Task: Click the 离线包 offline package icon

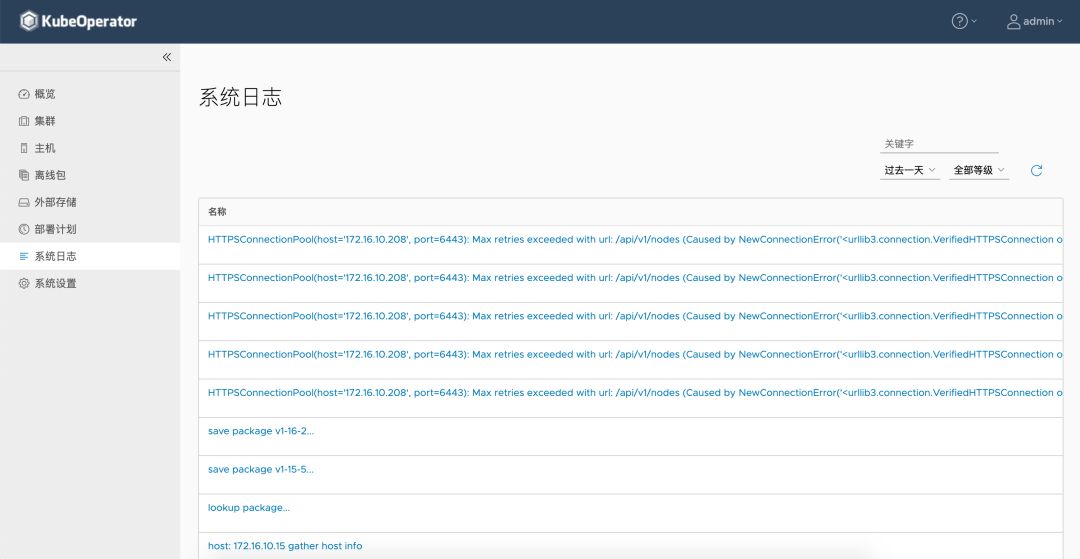Action: point(24,176)
